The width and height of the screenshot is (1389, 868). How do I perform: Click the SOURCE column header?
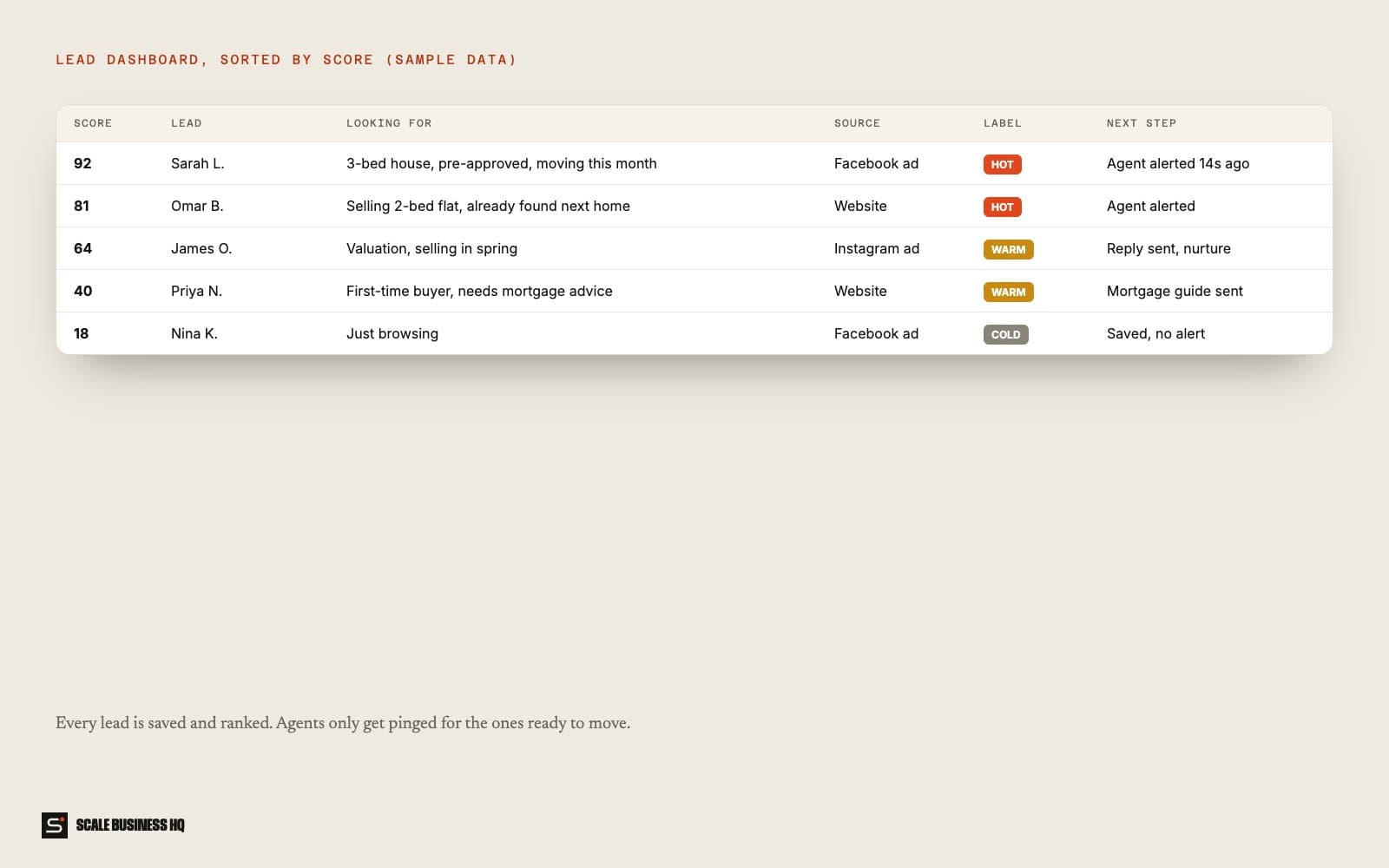(857, 123)
